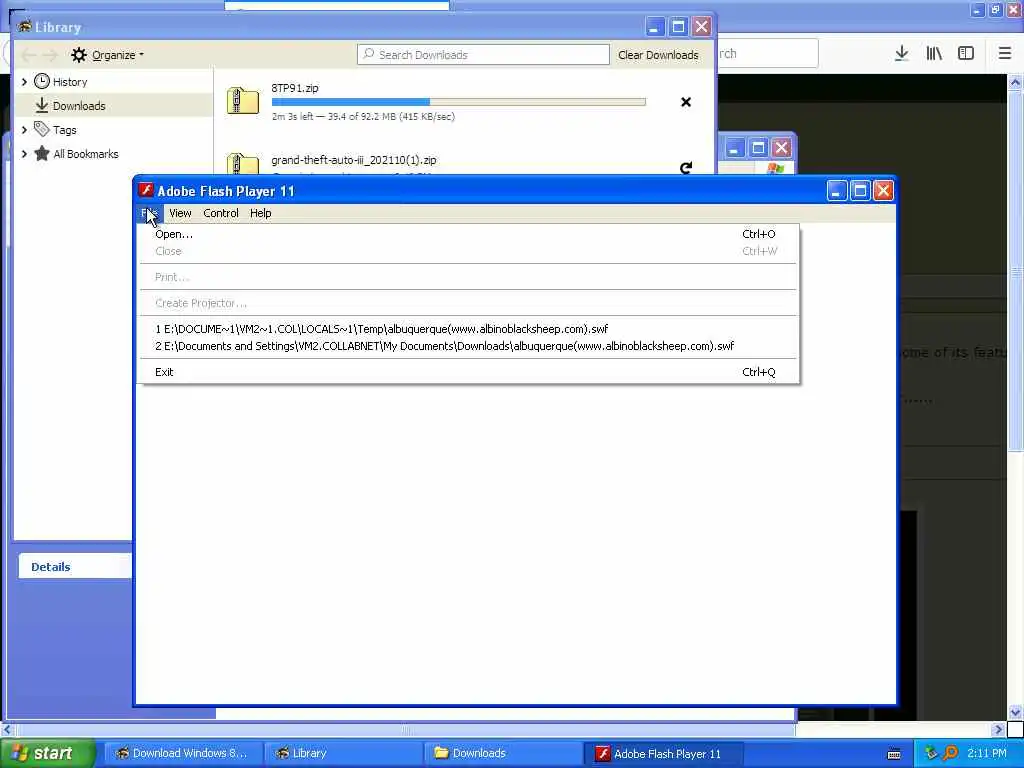Click Adobe Flash Player 11 taskbar item
Viewport: 1024px width, 768px height.
click(x=662, y=753)
